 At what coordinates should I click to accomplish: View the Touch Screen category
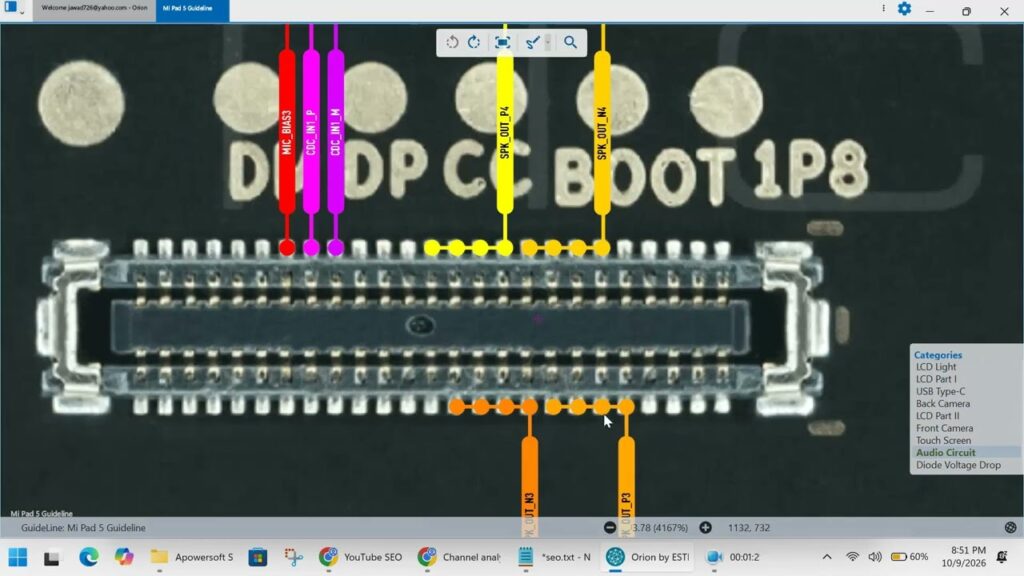[x=943, y=440]
